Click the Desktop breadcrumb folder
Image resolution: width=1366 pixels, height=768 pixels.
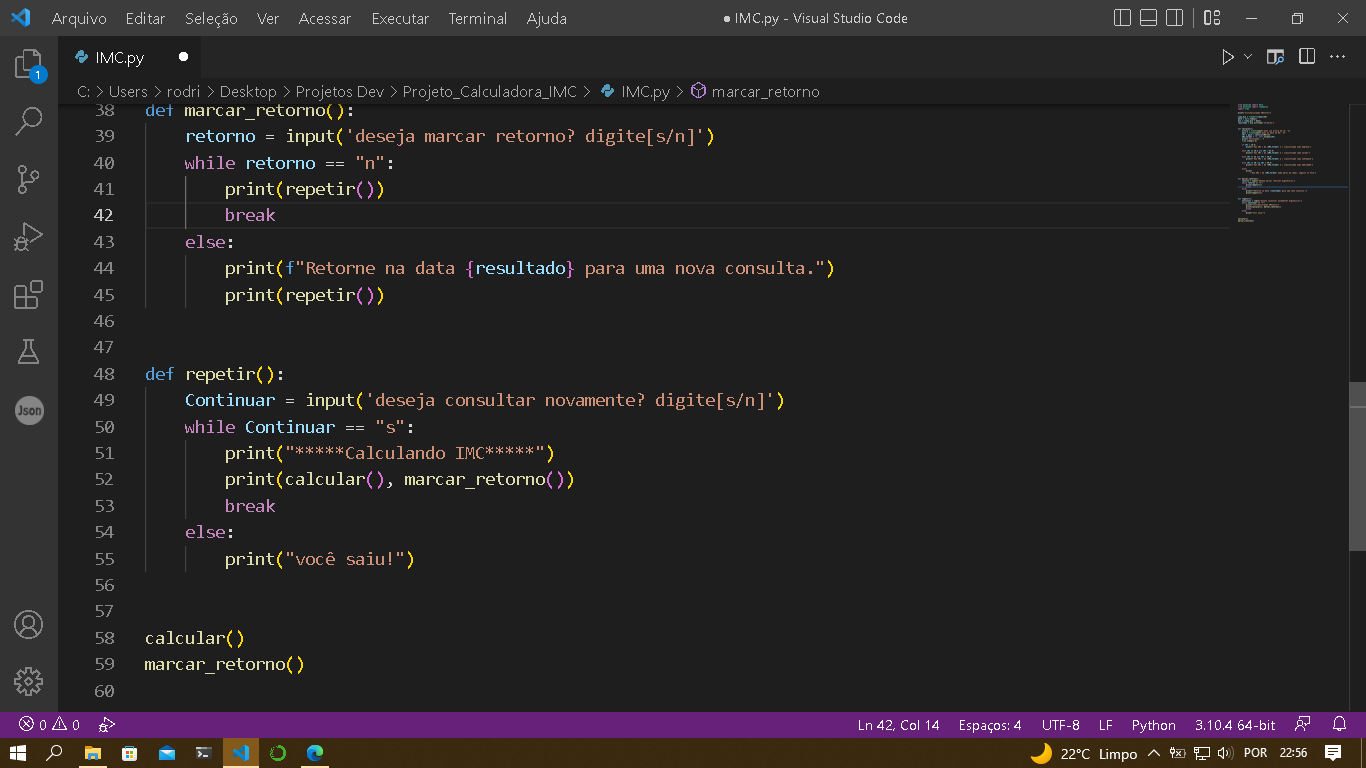pos(248,91)
